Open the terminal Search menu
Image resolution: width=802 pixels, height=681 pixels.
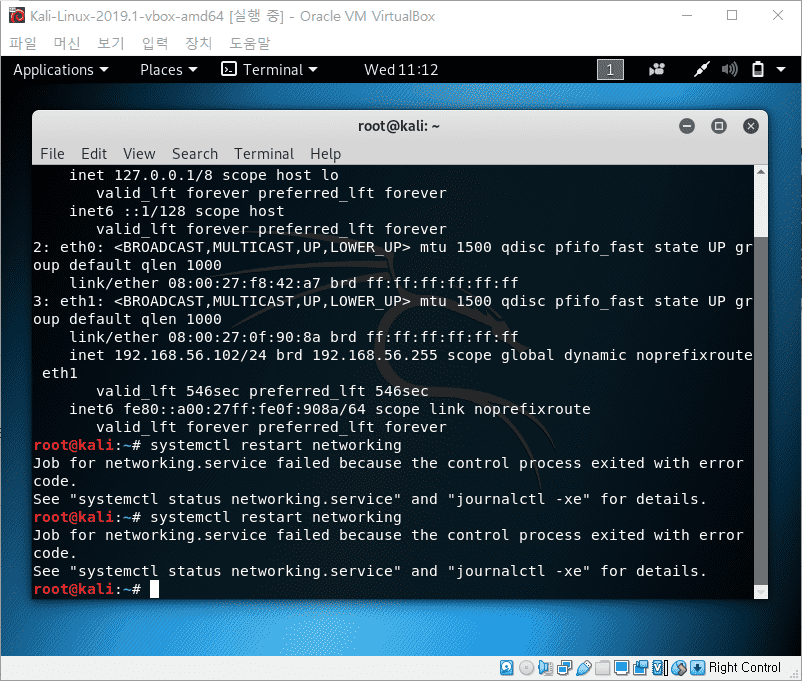(x=195, y=153)
